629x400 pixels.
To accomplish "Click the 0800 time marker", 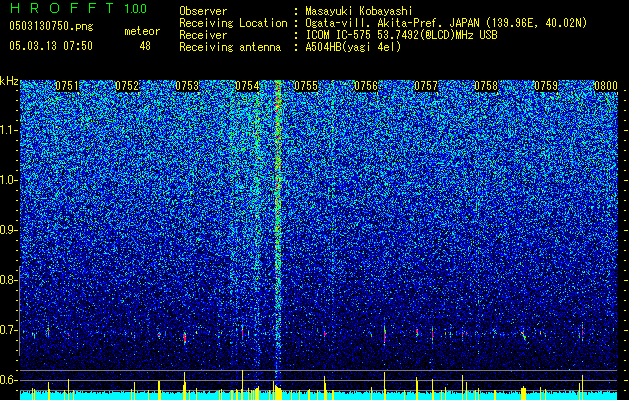I will tap(606, 86).
